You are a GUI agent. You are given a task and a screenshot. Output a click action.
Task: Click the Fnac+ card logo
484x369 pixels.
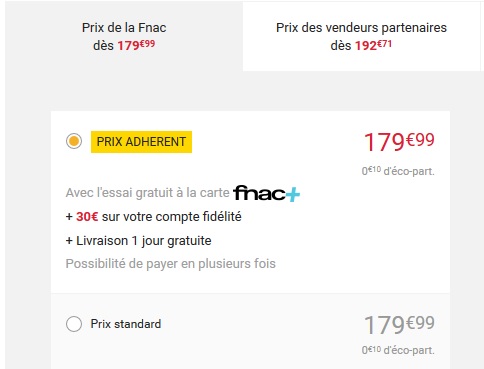[266, 193]
